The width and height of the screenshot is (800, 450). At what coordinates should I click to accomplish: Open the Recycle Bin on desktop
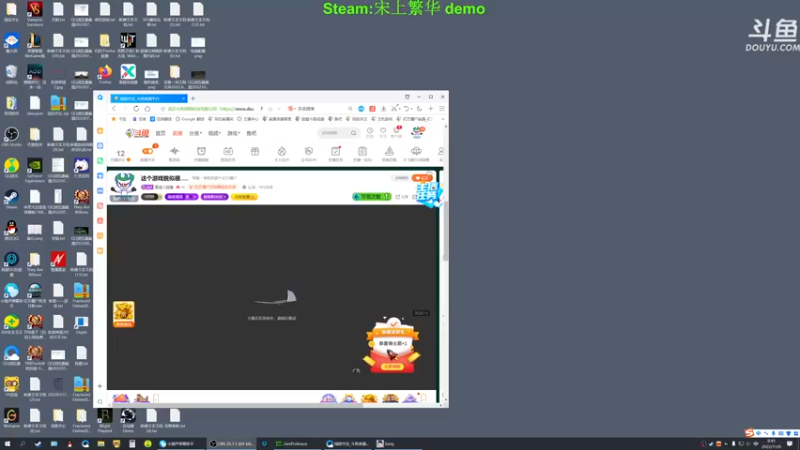11,74
